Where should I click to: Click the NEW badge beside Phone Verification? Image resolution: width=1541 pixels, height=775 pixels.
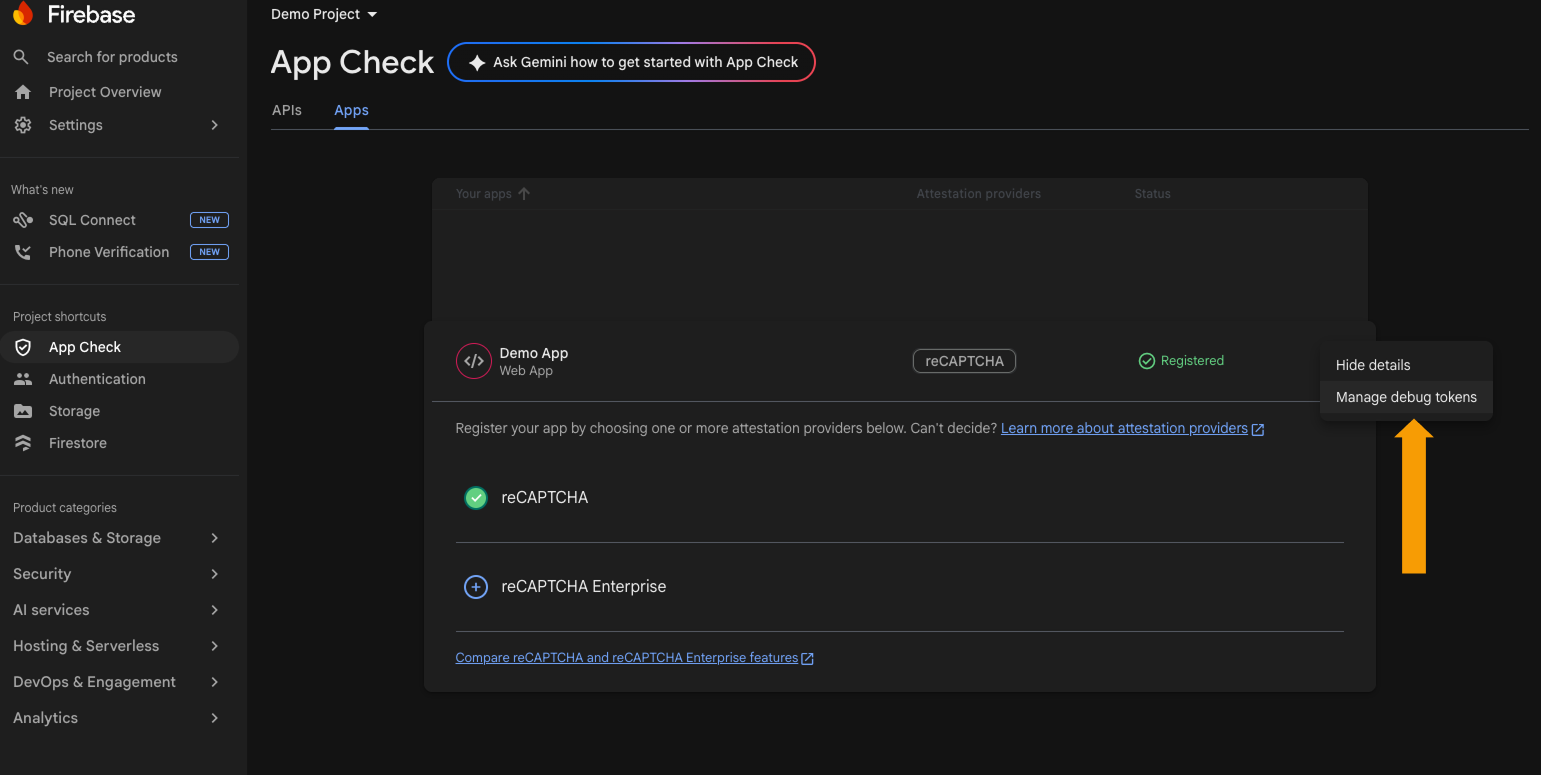(x=209, y=252)
